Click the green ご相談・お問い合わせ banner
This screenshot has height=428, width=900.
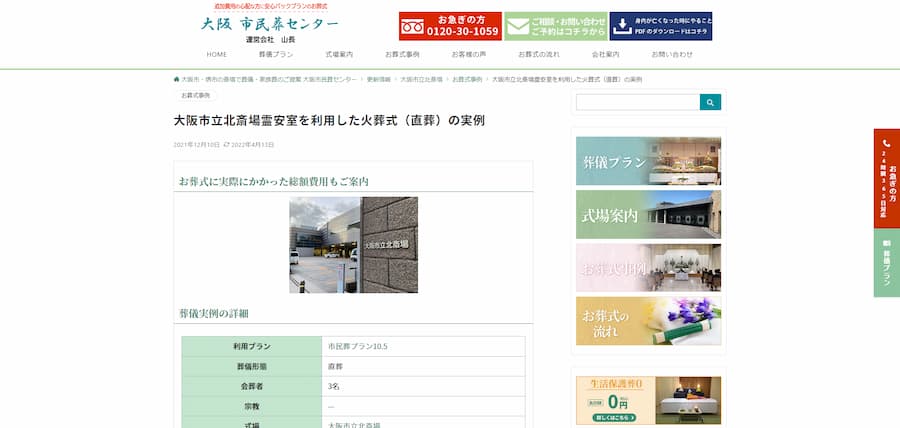(556, 26)
